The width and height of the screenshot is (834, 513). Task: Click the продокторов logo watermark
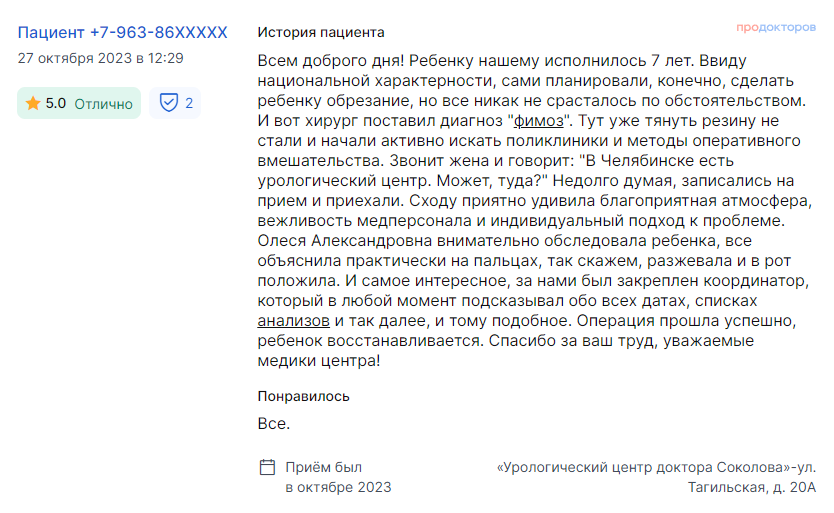point(776,27)
